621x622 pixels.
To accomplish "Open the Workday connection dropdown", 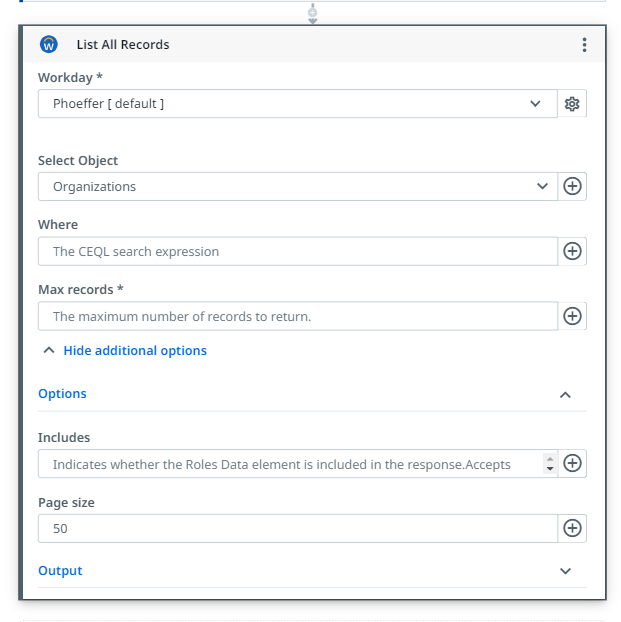I will click(x=297, y=104).
